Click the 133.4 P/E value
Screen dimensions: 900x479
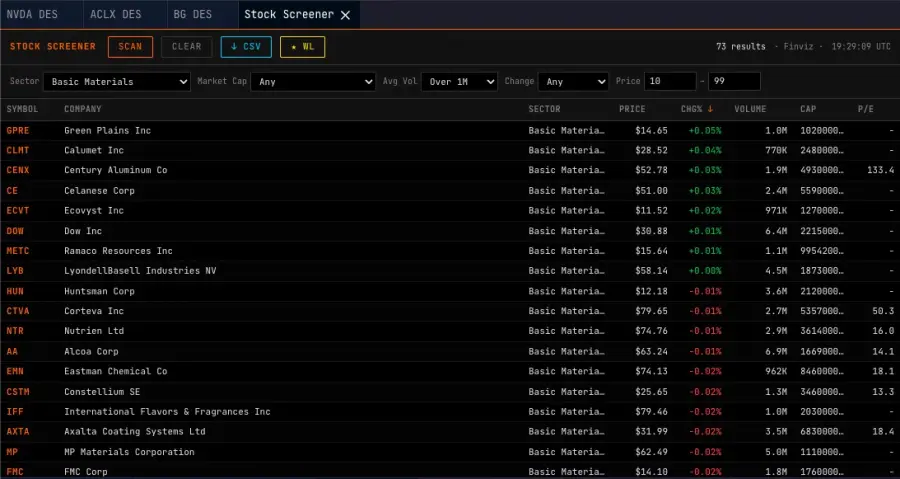click(880, 170)
